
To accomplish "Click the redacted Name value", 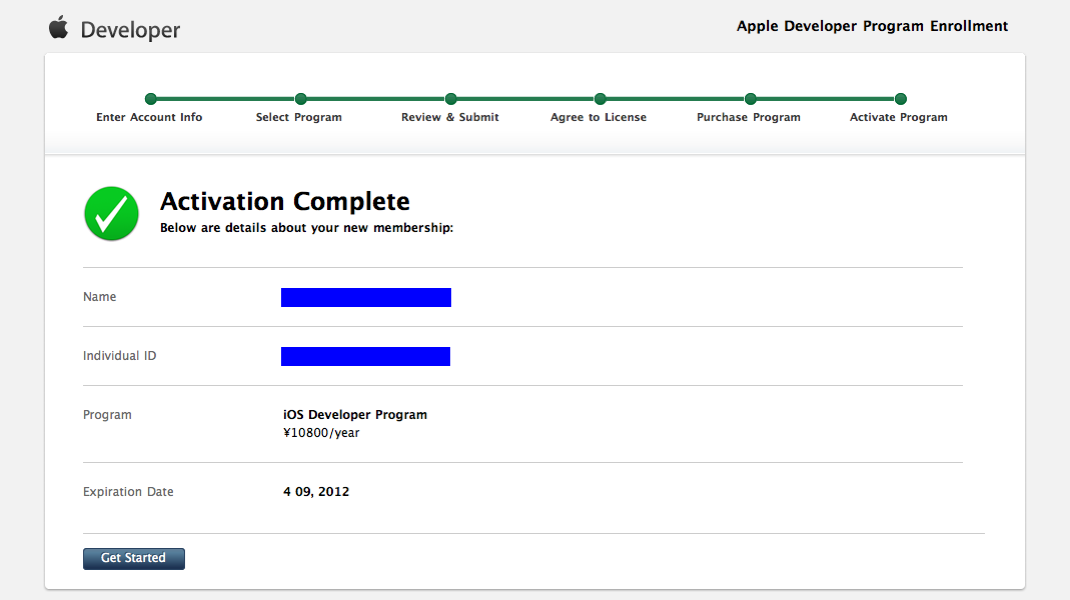I will [x=366, y=297].
